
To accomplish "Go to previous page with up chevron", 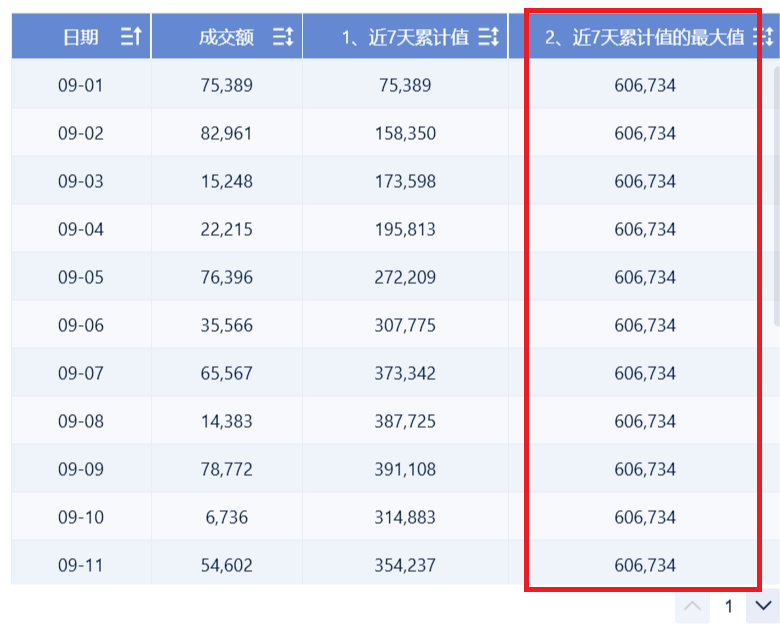I will click(692, 606).
